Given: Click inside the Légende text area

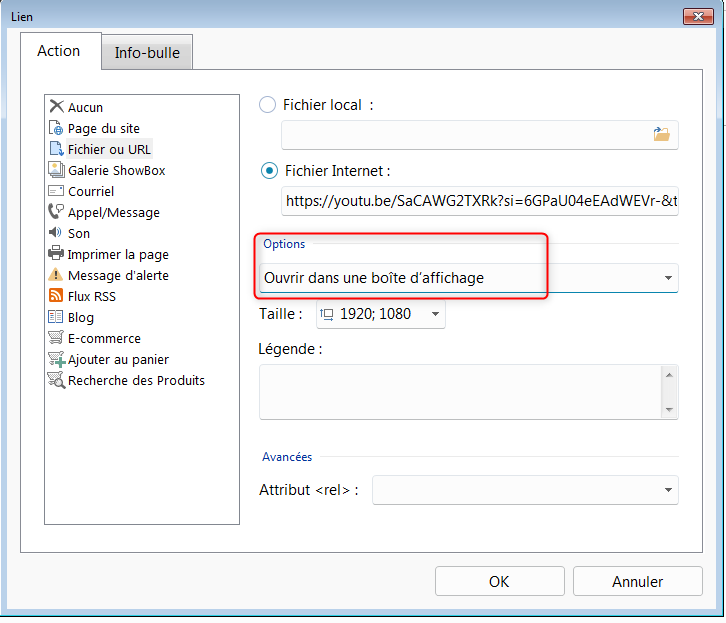Looking at the screenshot, I should tap(461, 392).
